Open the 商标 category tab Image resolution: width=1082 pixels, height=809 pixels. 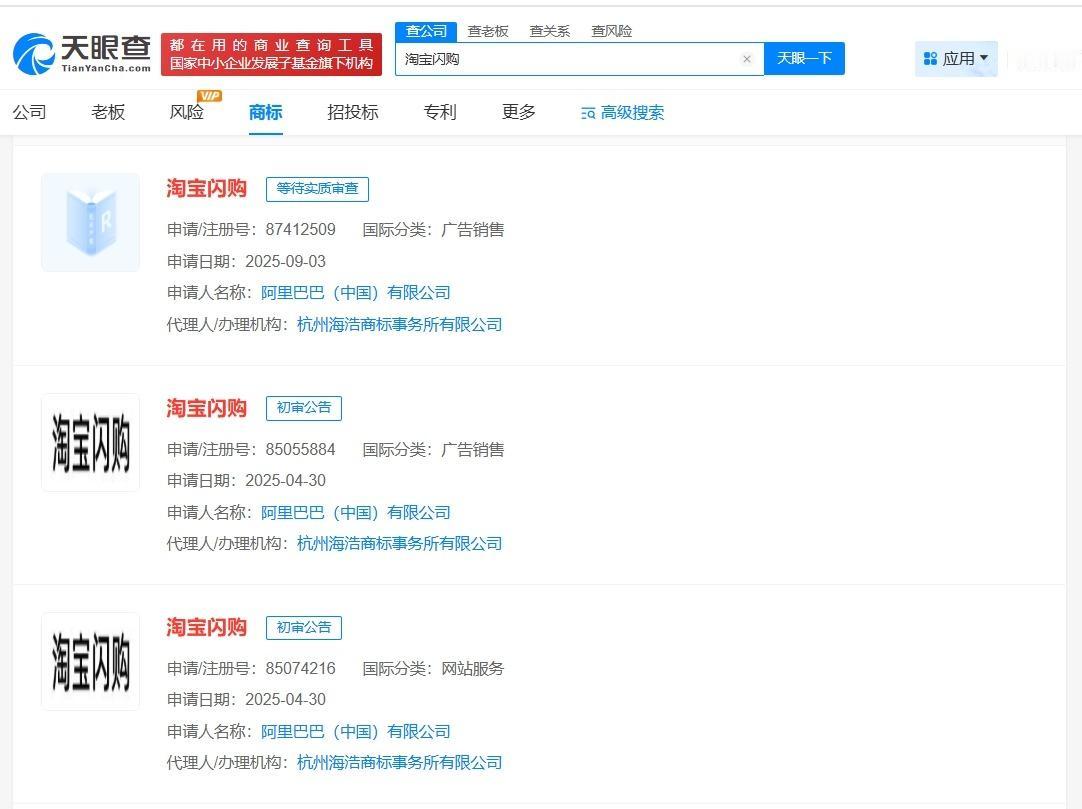[264, 113]
